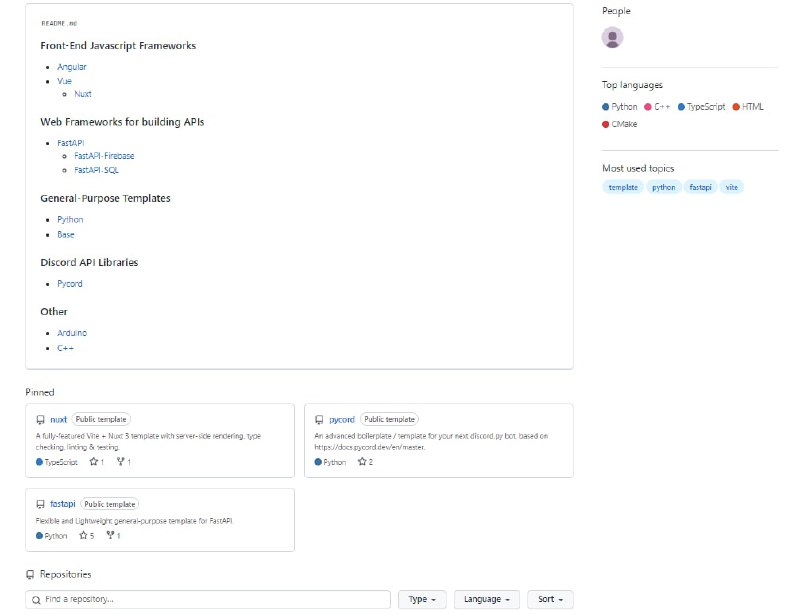Click the Public template badge on nuxt card
This screenshot has width=800, height=614.
pos(101,419)
